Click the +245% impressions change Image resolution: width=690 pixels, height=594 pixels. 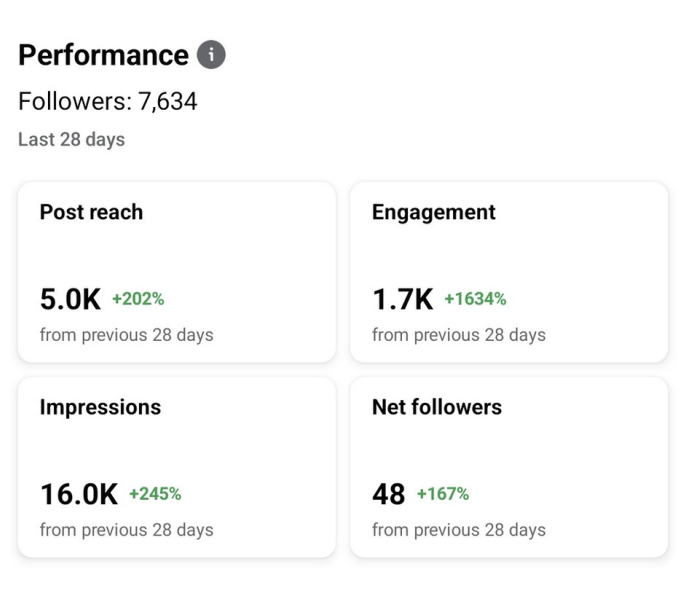tap(155, 494)
